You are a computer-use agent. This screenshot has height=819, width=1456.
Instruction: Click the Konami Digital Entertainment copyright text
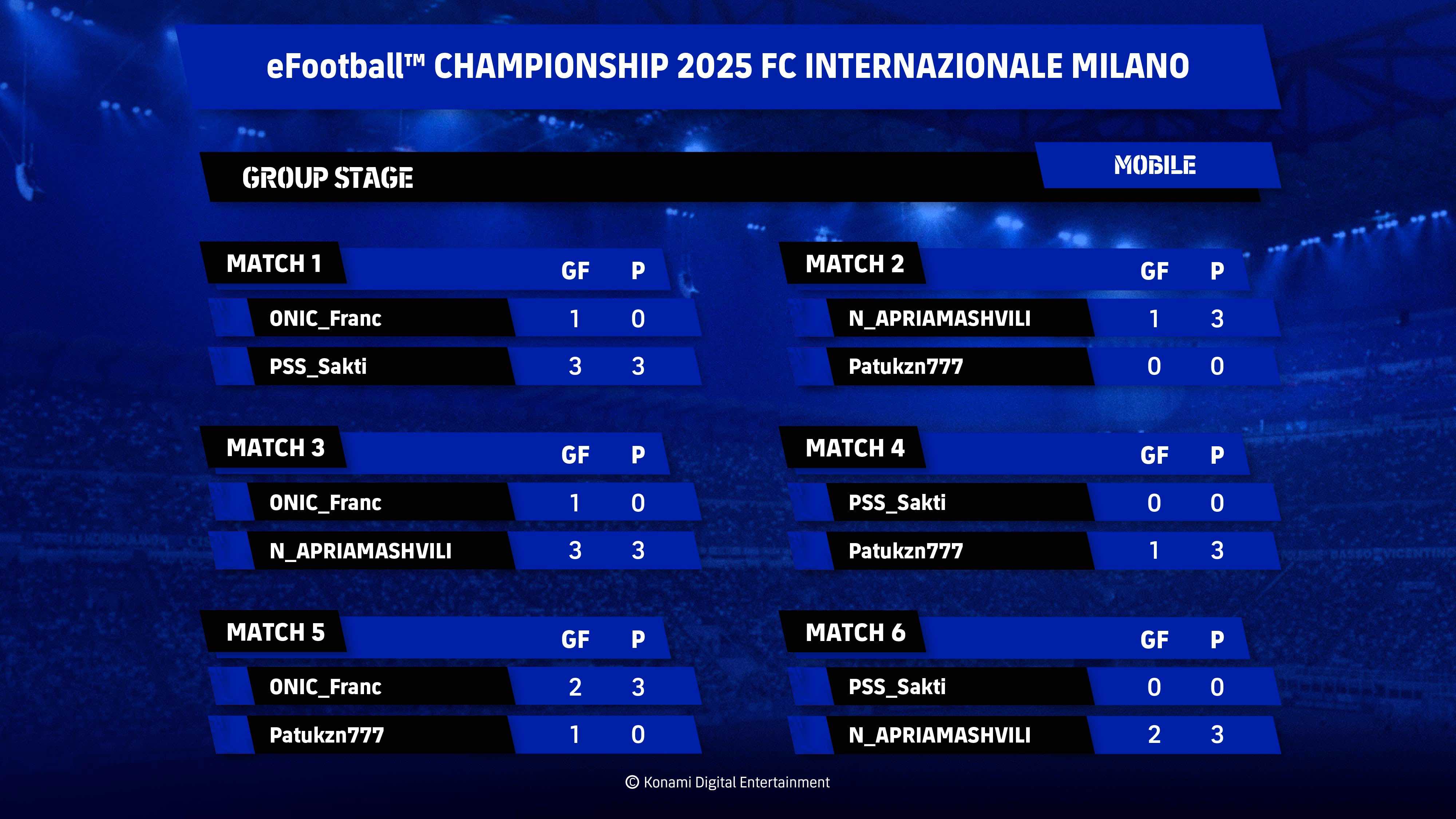click(727, 782)
